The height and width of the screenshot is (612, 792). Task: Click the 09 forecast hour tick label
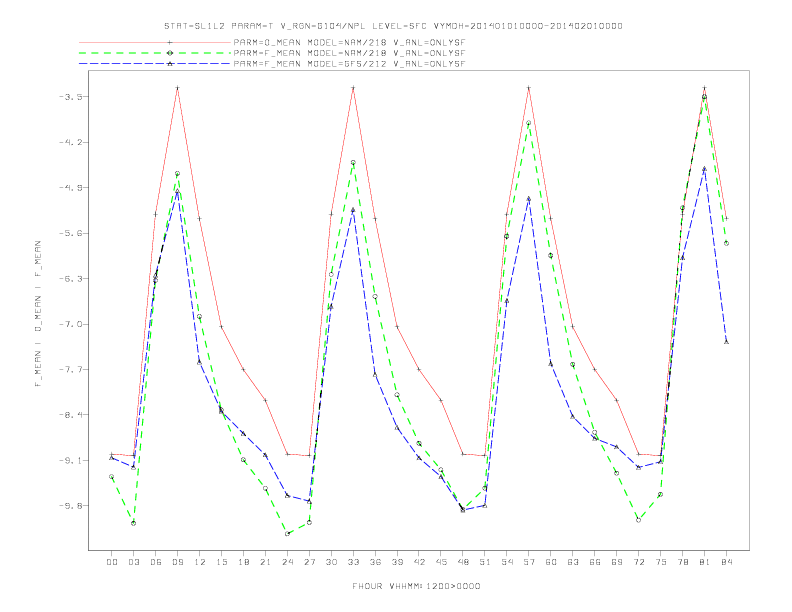click(177, 562)
